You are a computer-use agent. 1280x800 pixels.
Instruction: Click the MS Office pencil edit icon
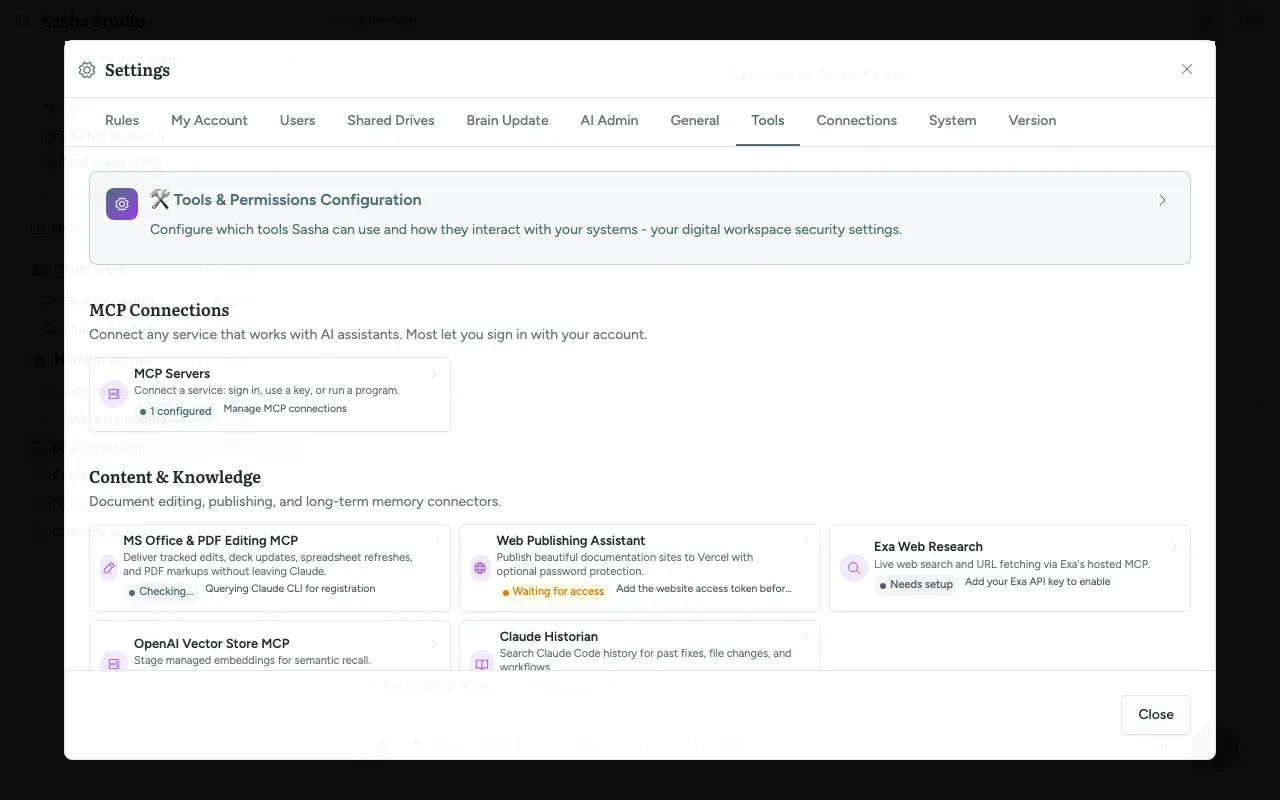tap(109, 568)
